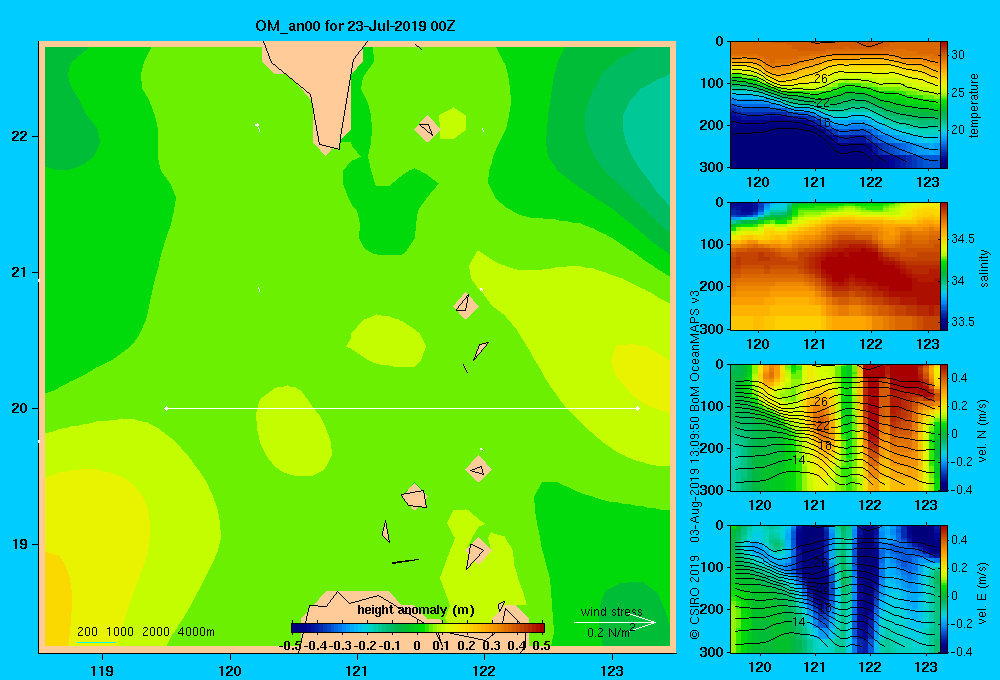Click the title OM_an00 for 23-Jul-2019 00Z
Viewport: 1000px width, 680px height.
(x=355, y=26)
